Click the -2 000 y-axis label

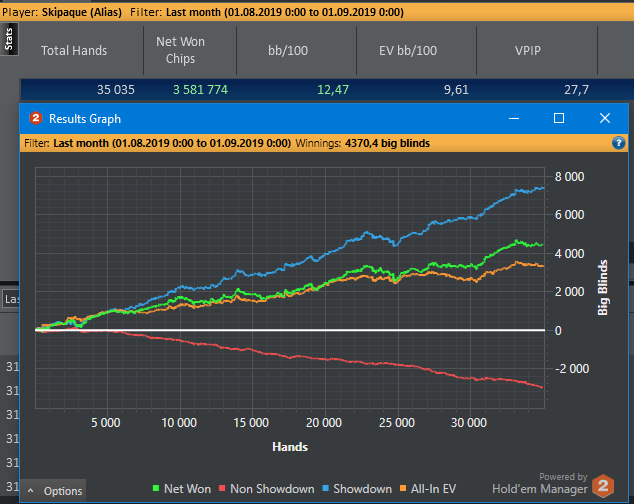pos(572,368)
